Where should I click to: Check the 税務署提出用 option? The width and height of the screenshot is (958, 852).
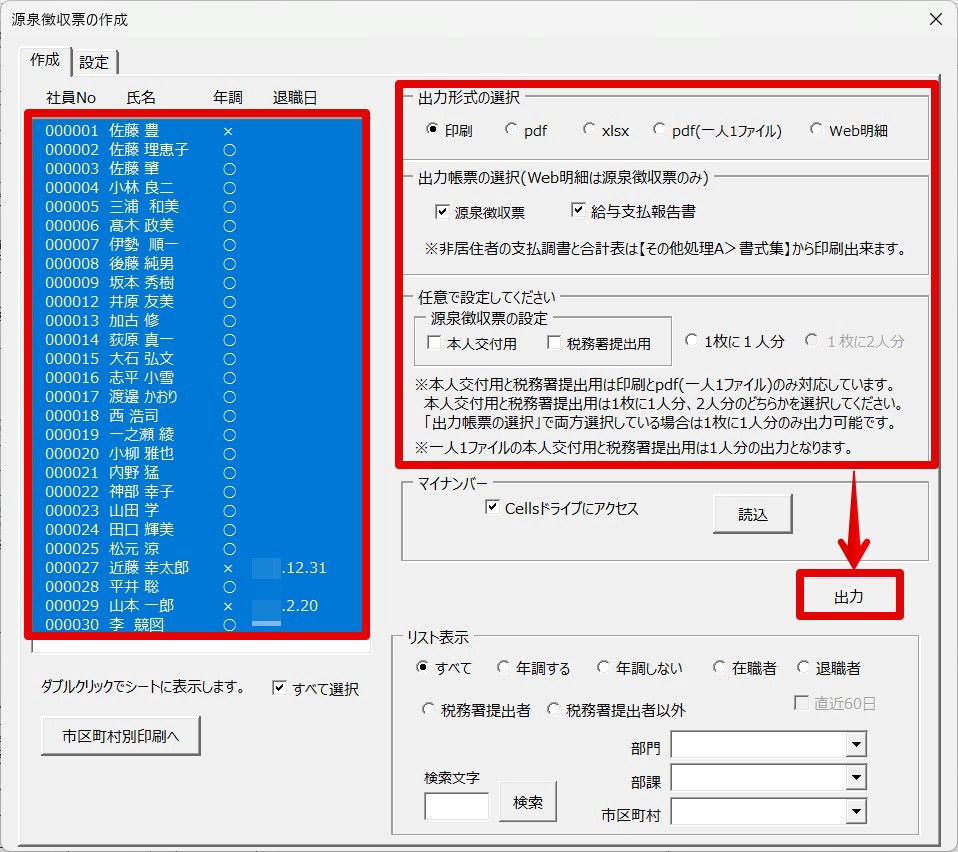point(554,343)
